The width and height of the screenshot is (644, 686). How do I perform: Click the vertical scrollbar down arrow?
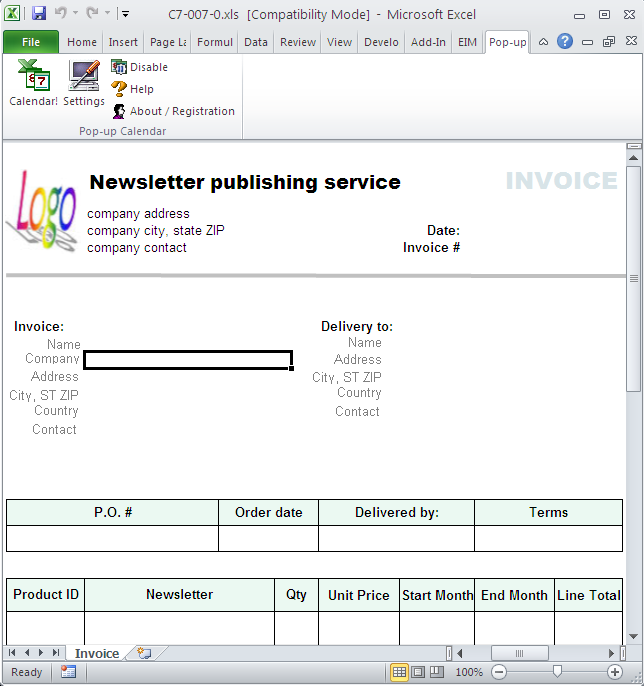click(633, 636)
